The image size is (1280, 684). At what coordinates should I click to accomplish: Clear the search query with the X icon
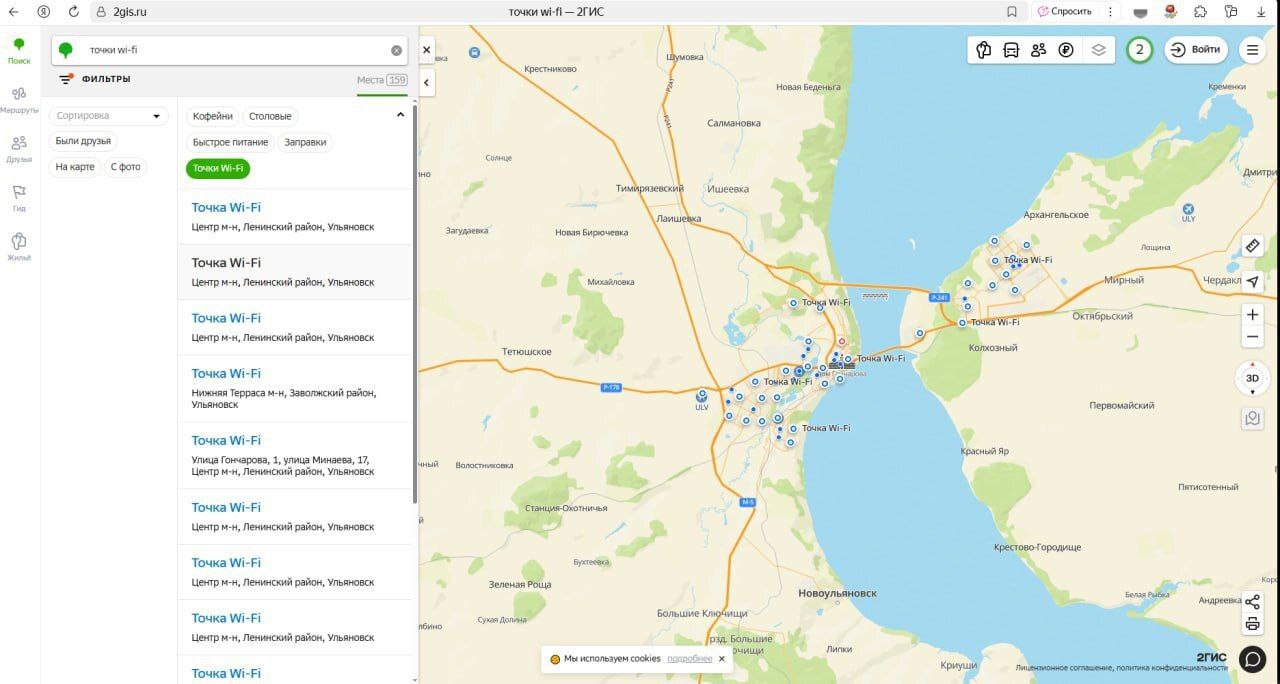pos(397,50)
